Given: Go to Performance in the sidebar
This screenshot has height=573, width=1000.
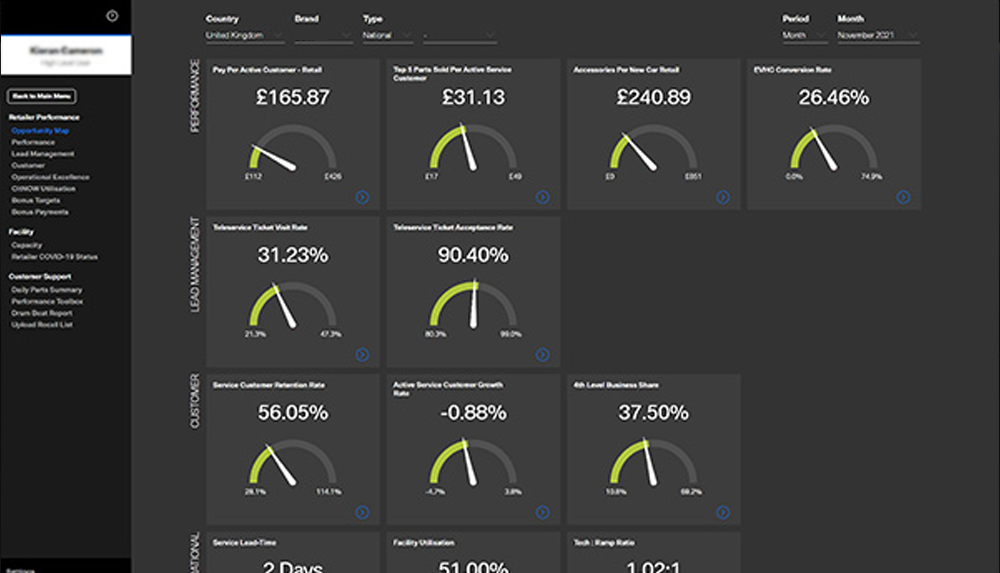Looking at the screenshot, I should click(x=33, y=142).
